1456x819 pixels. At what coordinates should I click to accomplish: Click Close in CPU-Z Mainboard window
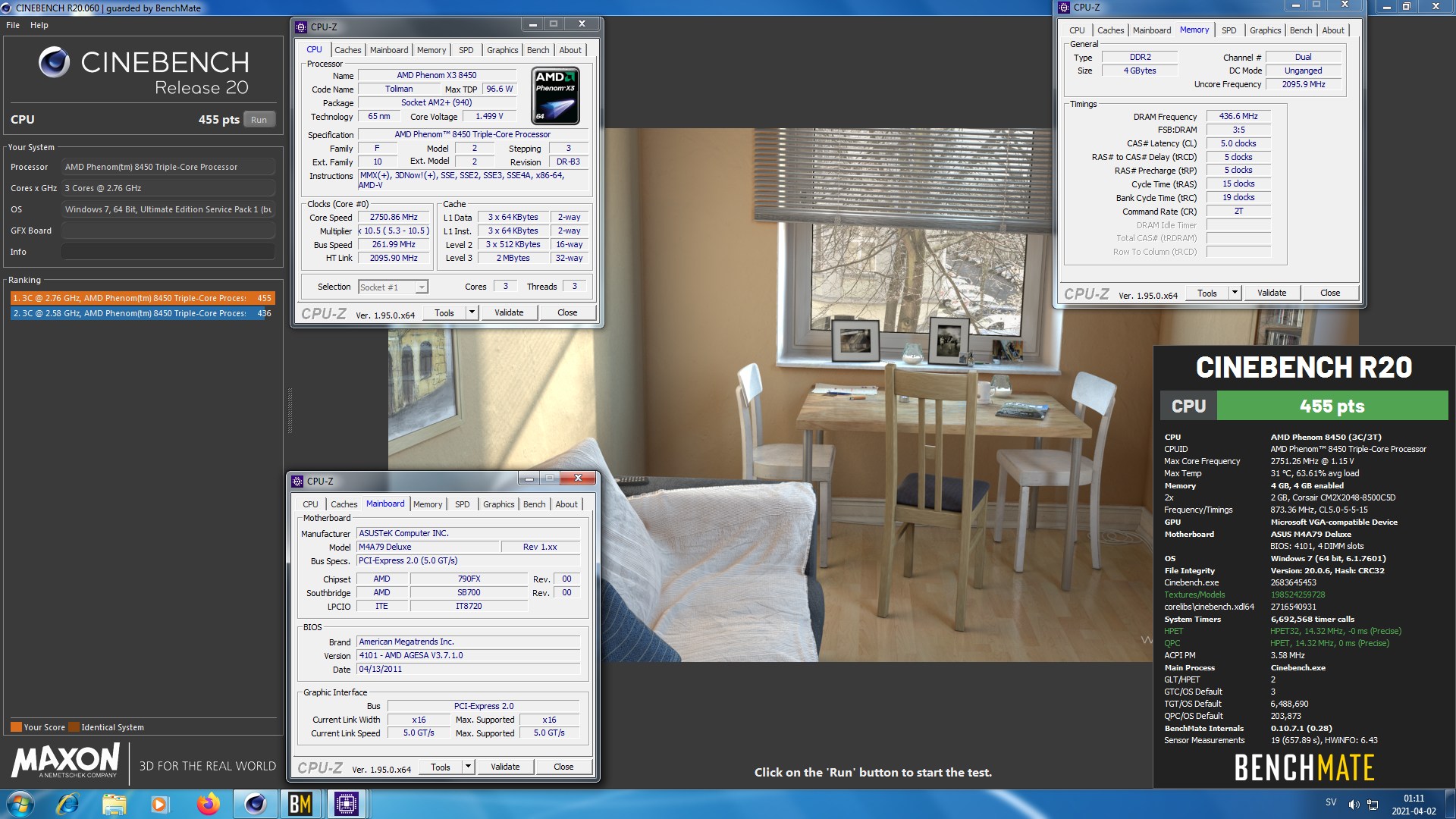coord(563,767)
